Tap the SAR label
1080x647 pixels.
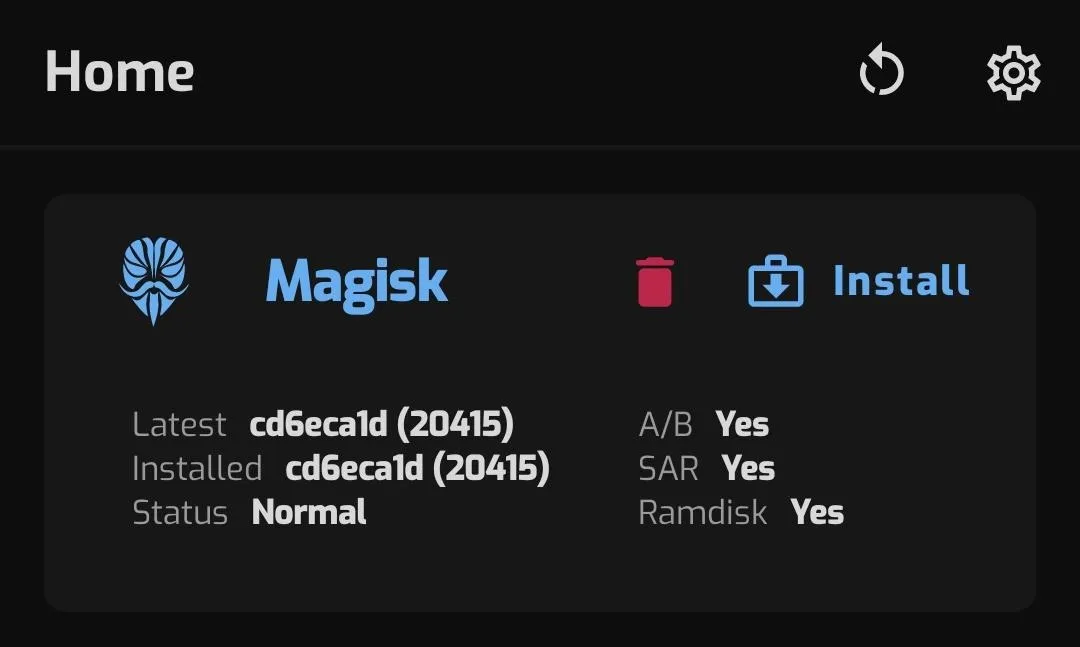pyautogui.click(x=668, y=469)
